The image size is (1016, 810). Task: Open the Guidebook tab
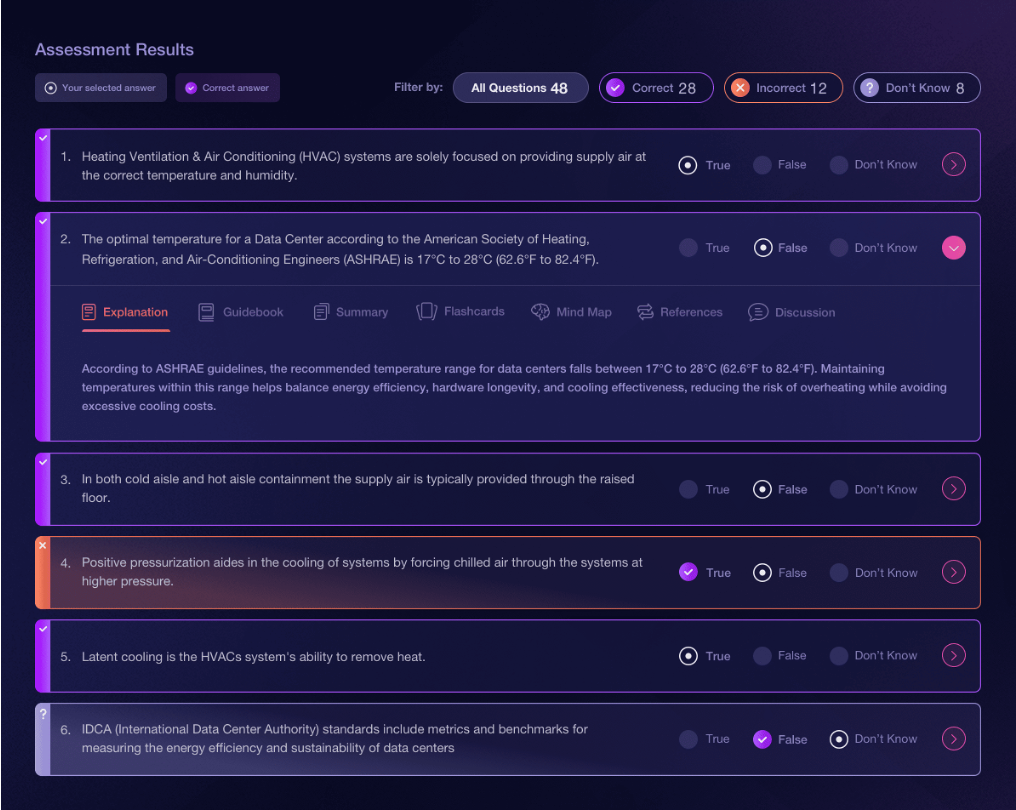pyautogui.click(x=241, y=312)
